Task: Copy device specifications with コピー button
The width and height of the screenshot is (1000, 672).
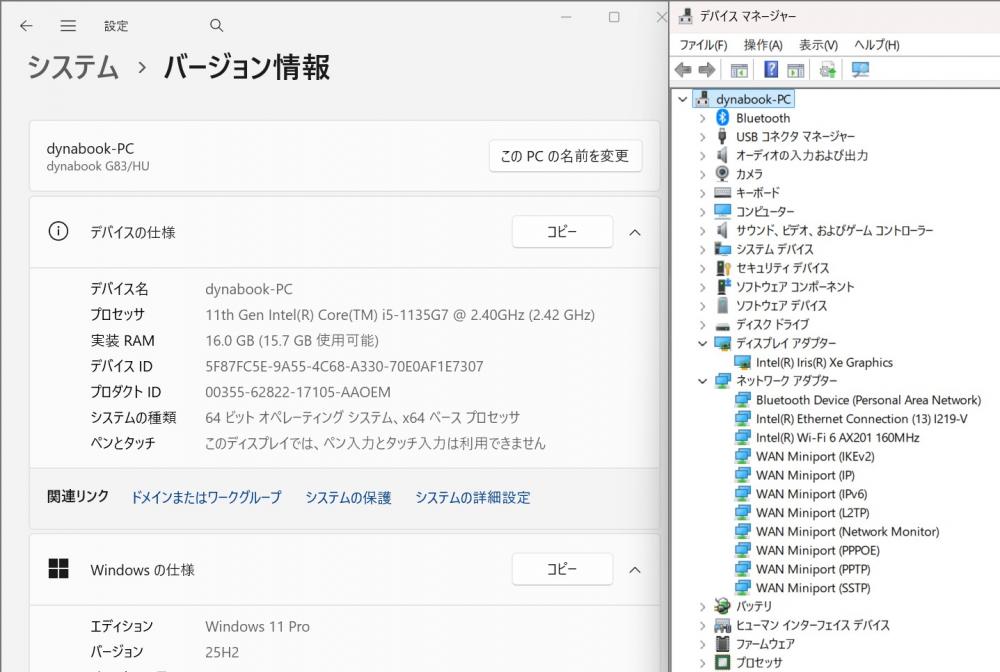Action: click(x=562, y=232)
